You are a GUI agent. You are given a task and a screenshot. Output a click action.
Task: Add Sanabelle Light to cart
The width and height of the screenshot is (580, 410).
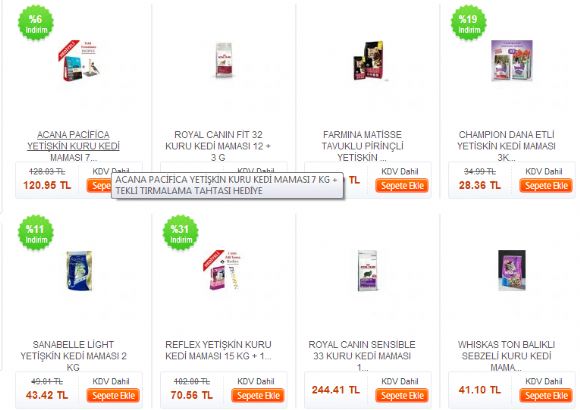113,395
